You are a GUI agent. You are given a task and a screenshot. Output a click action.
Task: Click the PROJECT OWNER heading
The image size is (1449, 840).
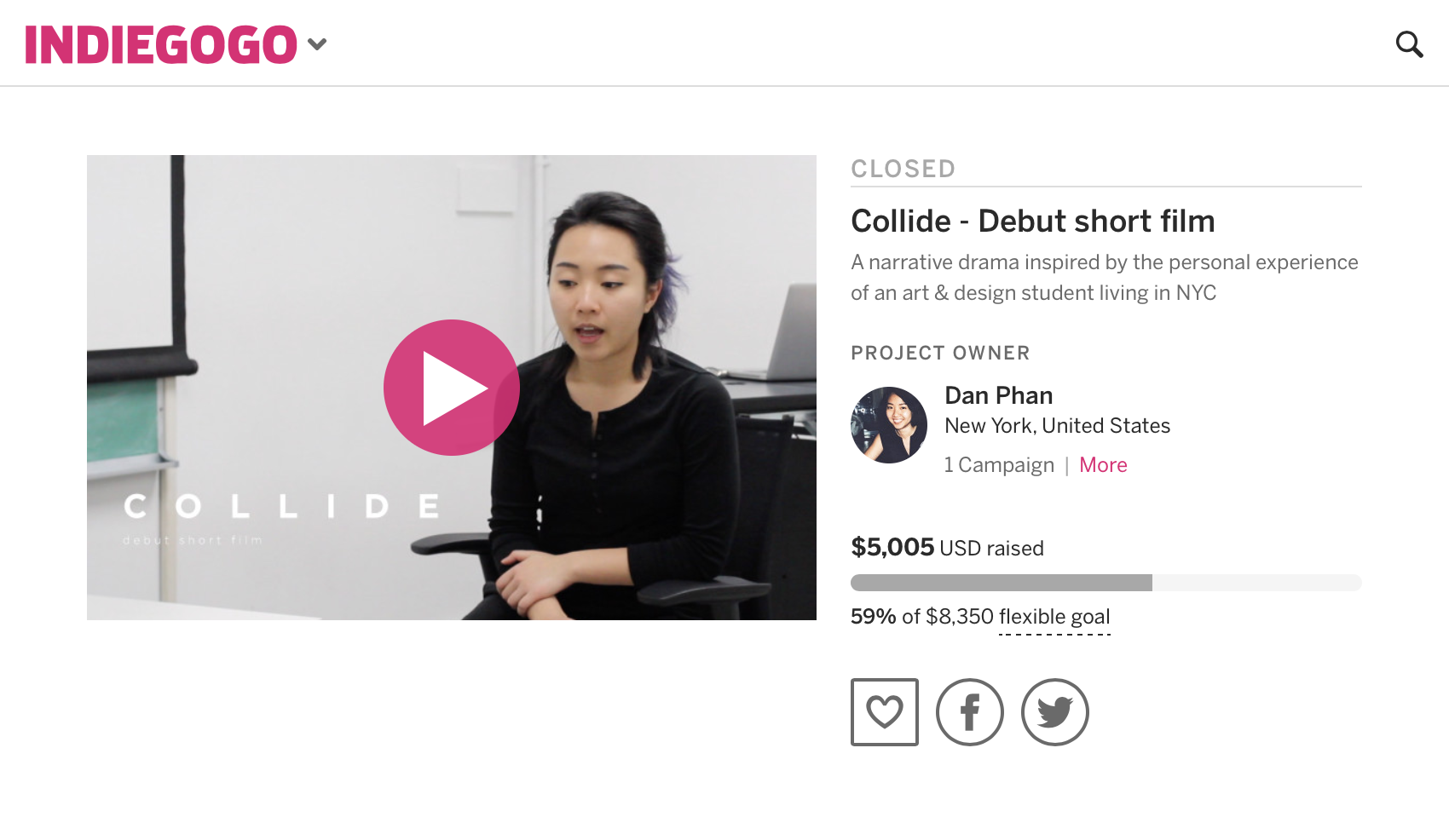pyautogui.click(x=941, y=353)
